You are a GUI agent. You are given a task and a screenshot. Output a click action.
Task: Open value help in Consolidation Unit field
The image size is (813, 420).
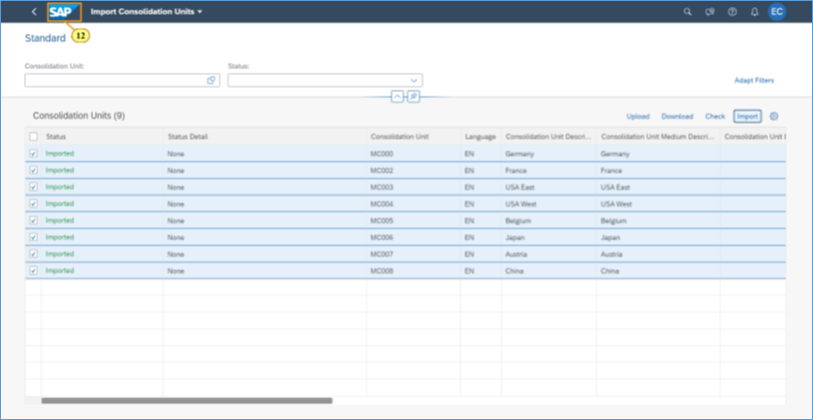tap(212, 80)
